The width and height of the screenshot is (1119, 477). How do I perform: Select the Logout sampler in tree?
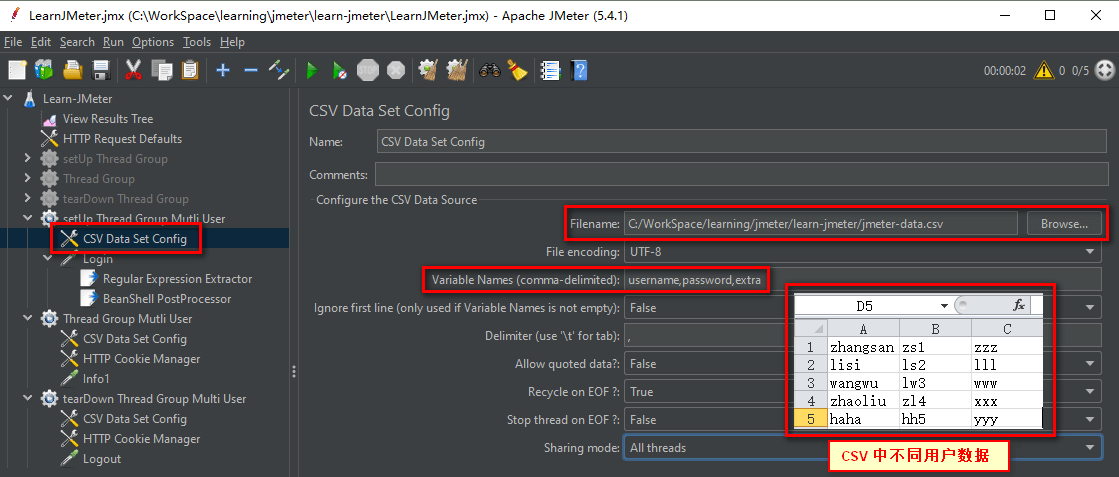tap(102, 458)
